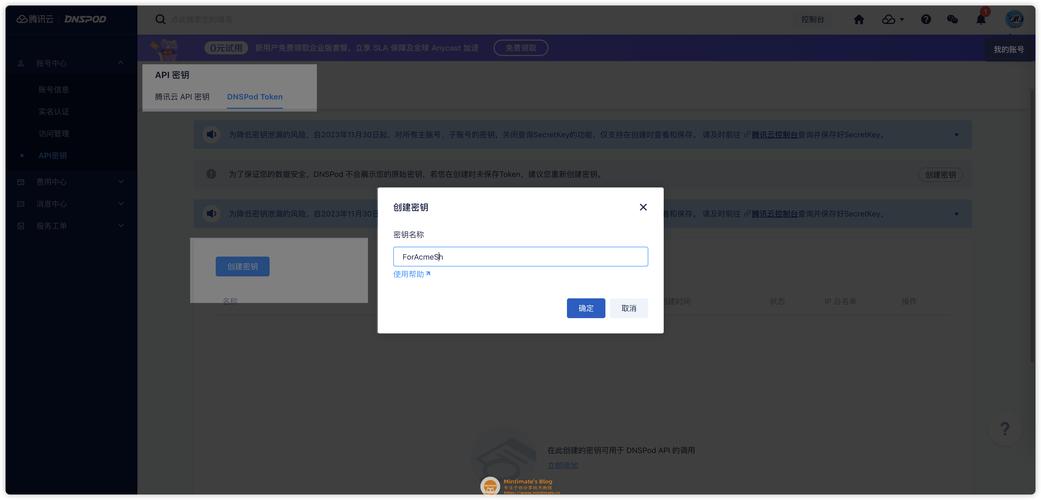The height and width of the screenshot is (500, 1041).
Task: Open the help question-mark icon in header
Action: pos(925,20)
